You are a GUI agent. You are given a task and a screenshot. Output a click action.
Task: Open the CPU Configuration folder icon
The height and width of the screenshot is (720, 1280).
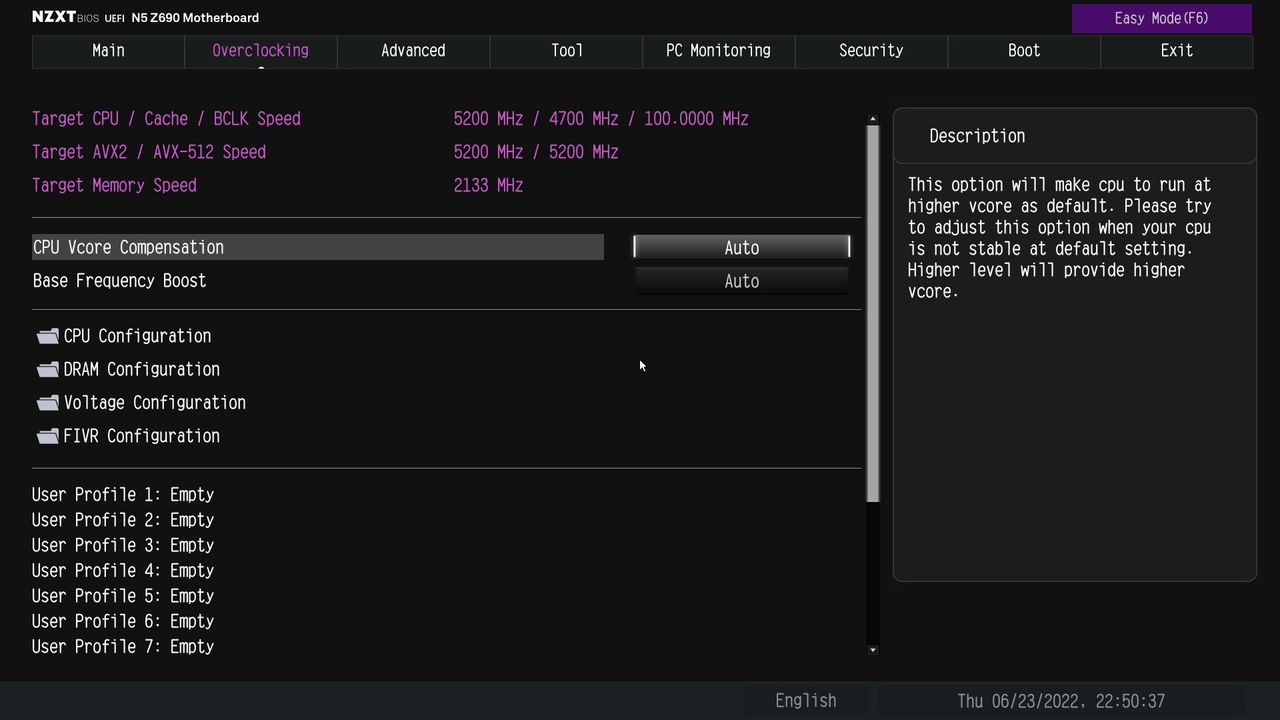point(48,336)
